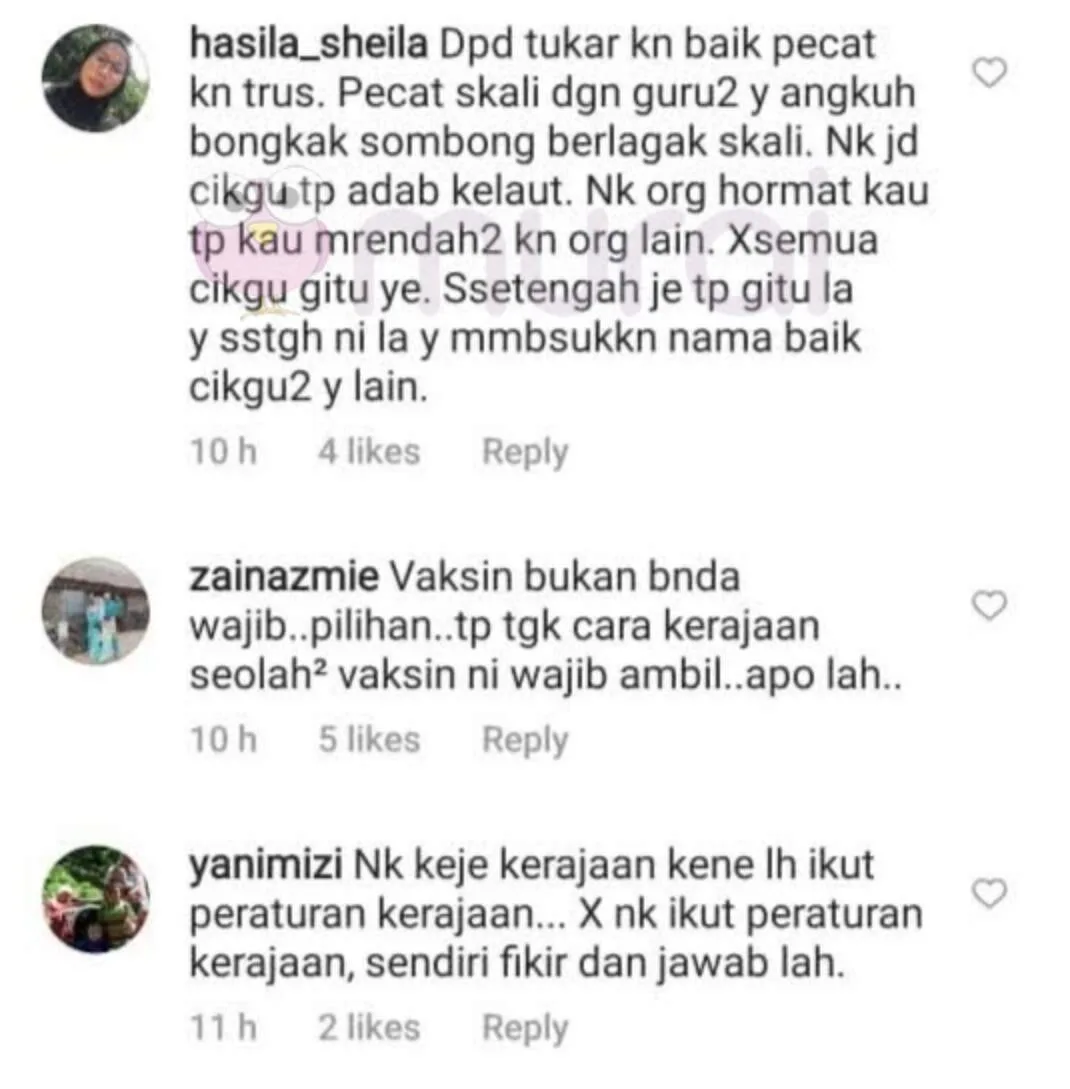Viewport: 1070px width, 1089px height.
Task: Open zainazmie's profile avatar
Action: pyautogui.click(x=96, y=610)
